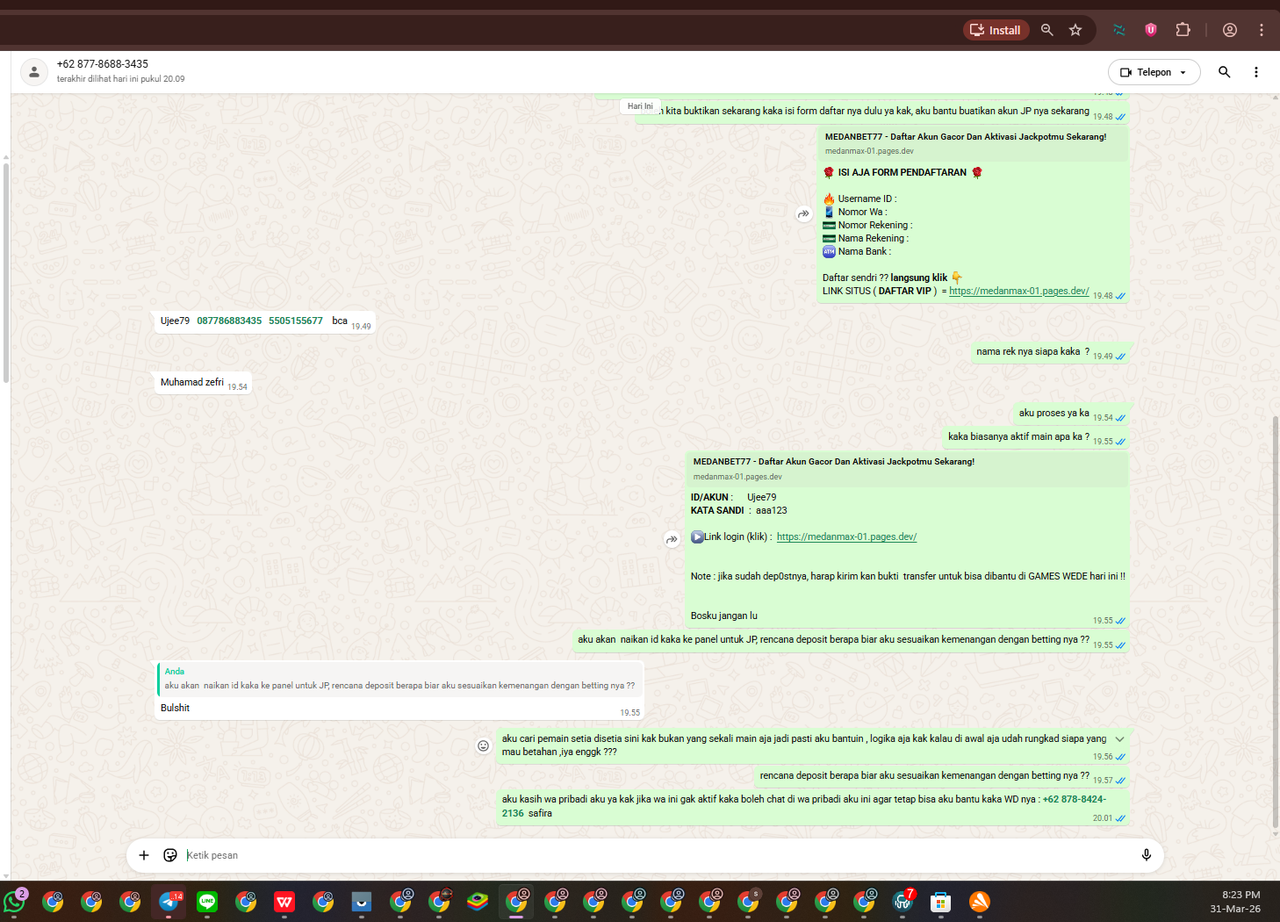Click the plus attach icon
The image size is (1280, 922).
144,855
